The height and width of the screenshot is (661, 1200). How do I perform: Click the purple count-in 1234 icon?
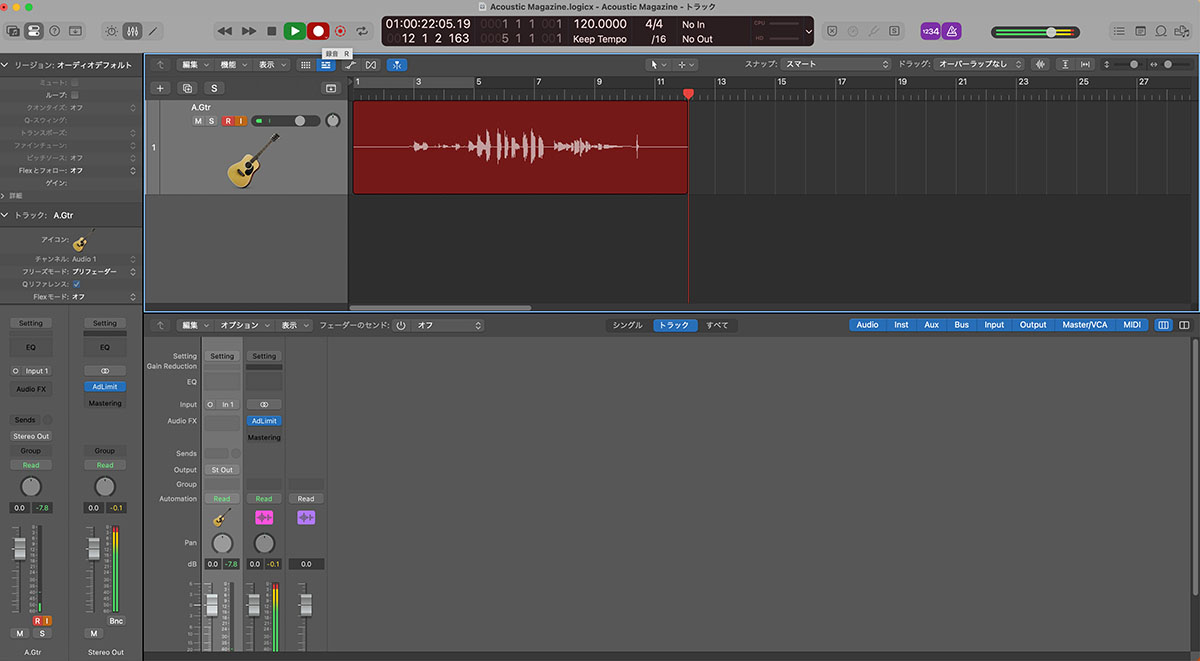[x=930, y=31]
